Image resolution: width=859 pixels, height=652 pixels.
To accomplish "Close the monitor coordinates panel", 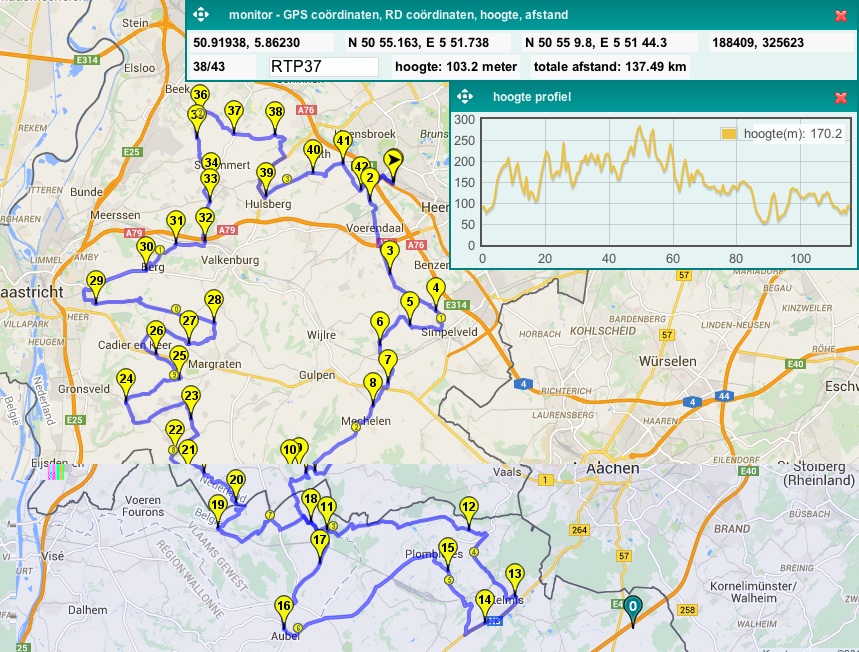I will point(841,15).
